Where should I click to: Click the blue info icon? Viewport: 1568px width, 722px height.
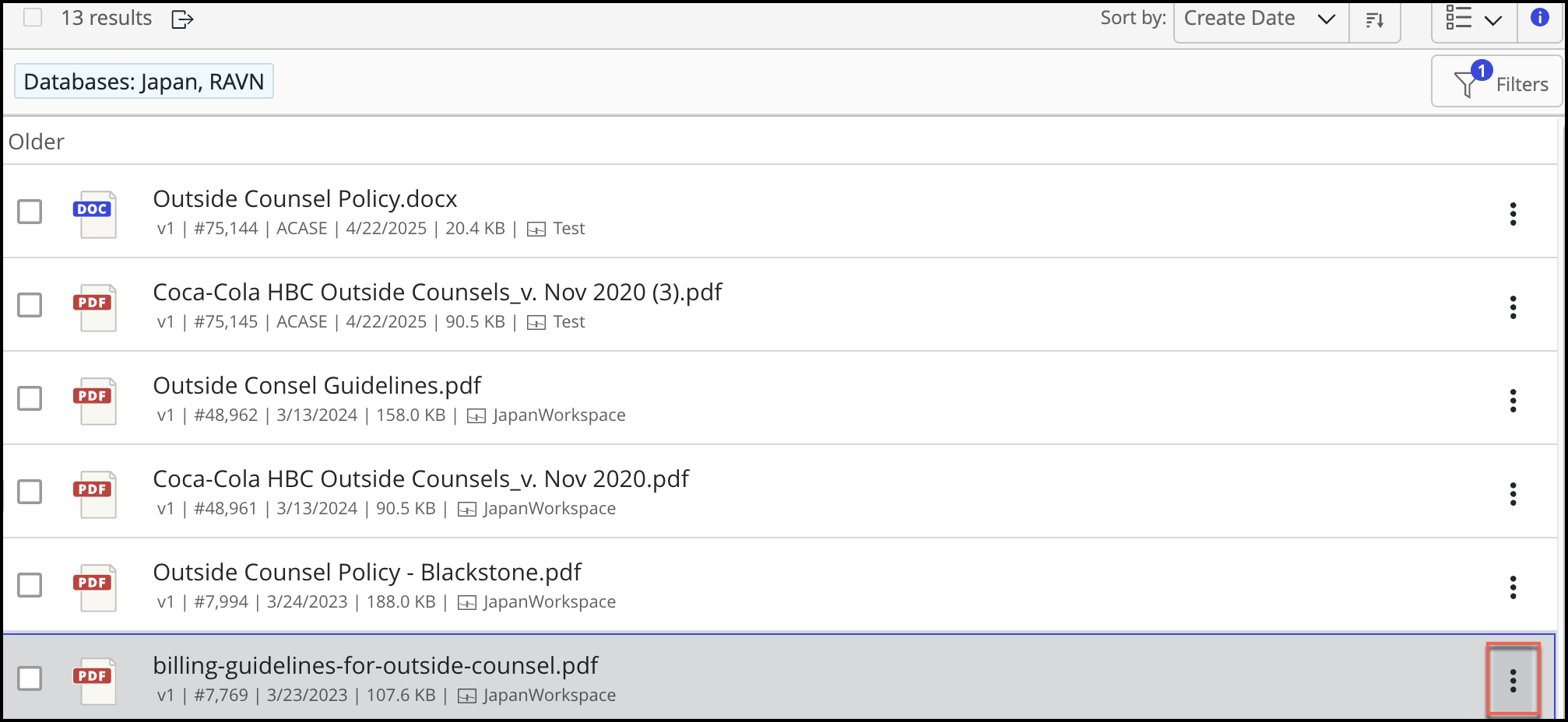pos(1539,18)
